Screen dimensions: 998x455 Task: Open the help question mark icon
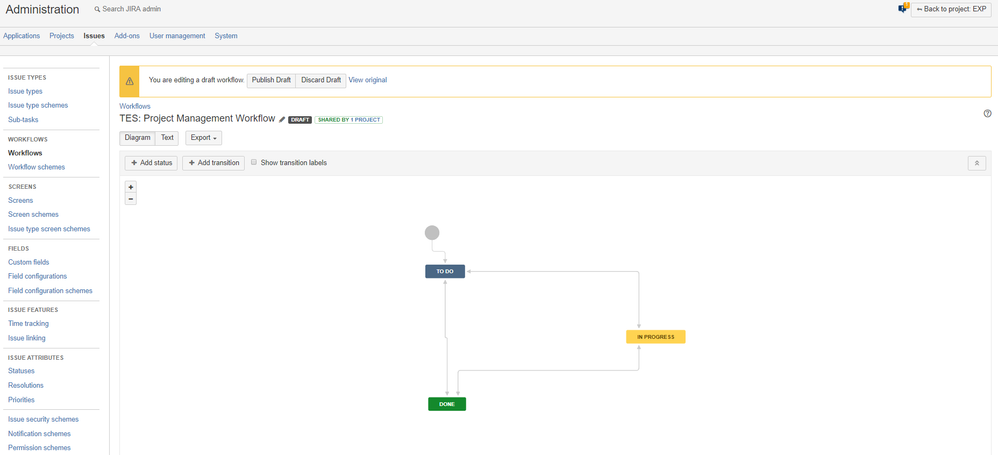[x=987, y=113]
